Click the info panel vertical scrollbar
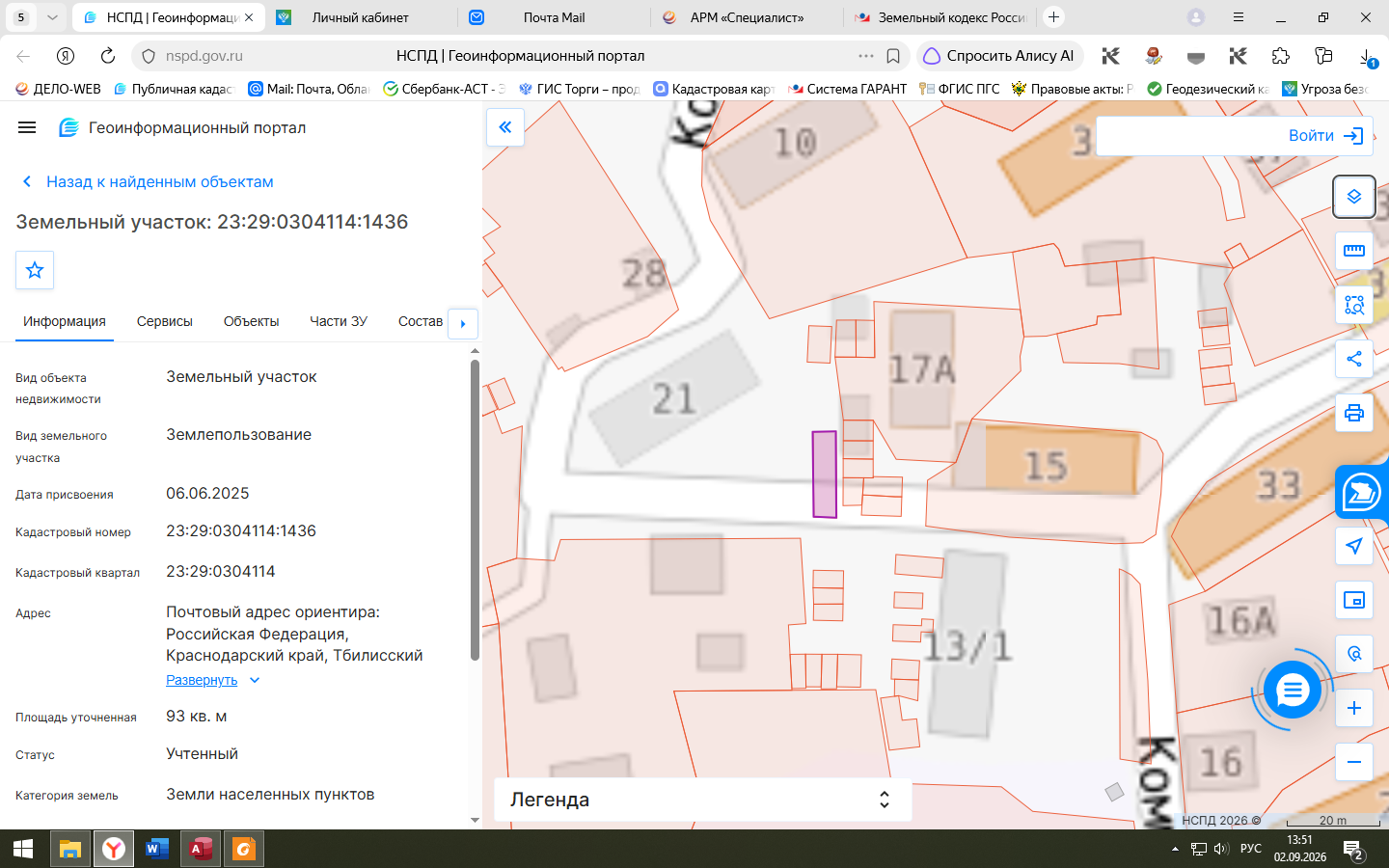This screenshot has height=868, width=1389. pyautogui.click(x=475, y=510)
